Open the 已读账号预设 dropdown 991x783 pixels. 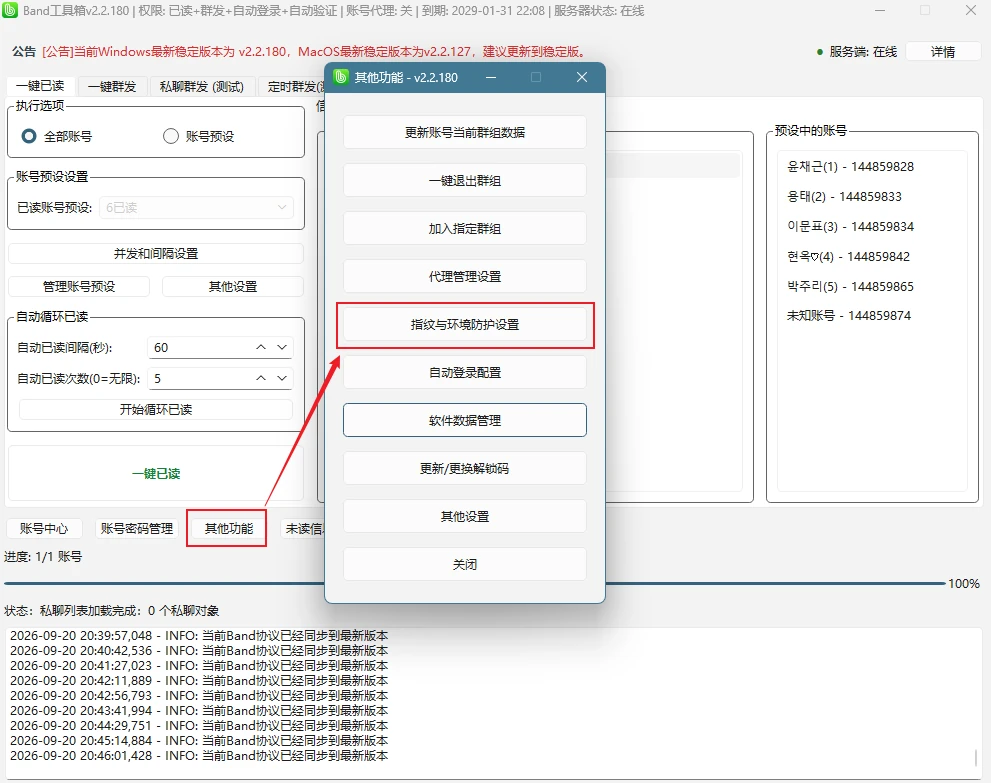click(x=196, y=207)
